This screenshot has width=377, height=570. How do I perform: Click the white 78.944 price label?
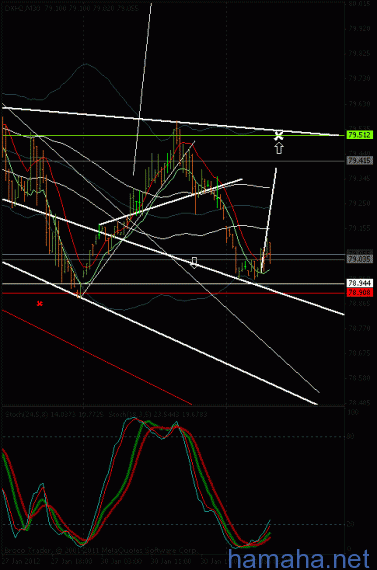pyautogui.click(x=360, y=283)
